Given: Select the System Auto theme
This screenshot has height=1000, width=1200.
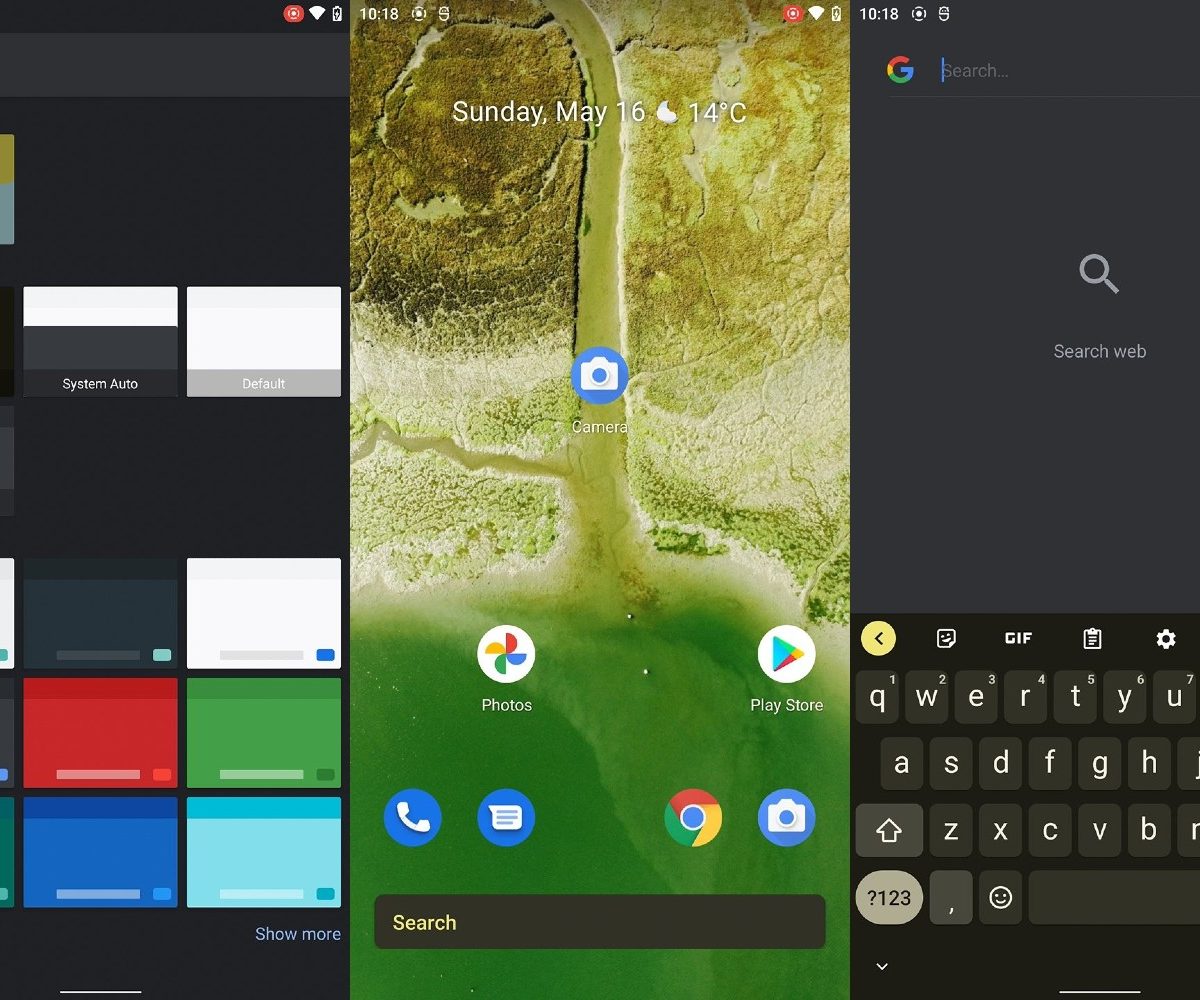Looking at the screenshot, I should pos(100,342).
